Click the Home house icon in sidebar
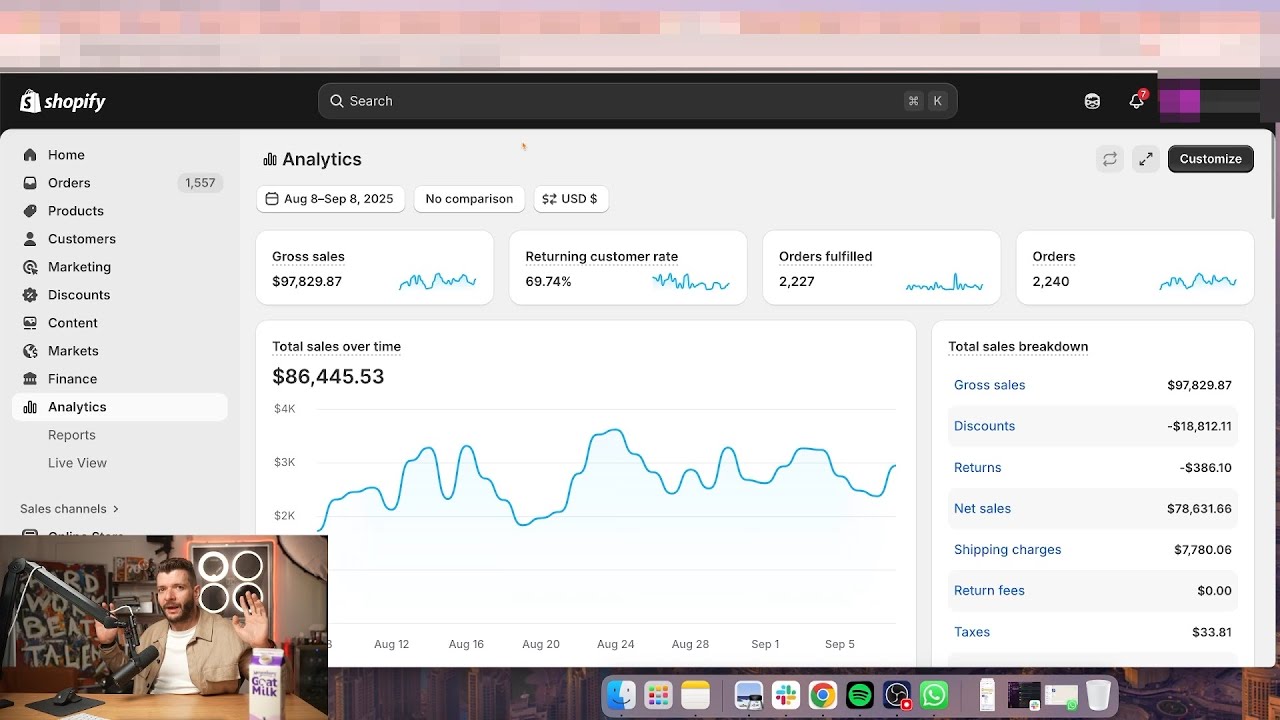The image size is (1280, 720). pos(30,155)
